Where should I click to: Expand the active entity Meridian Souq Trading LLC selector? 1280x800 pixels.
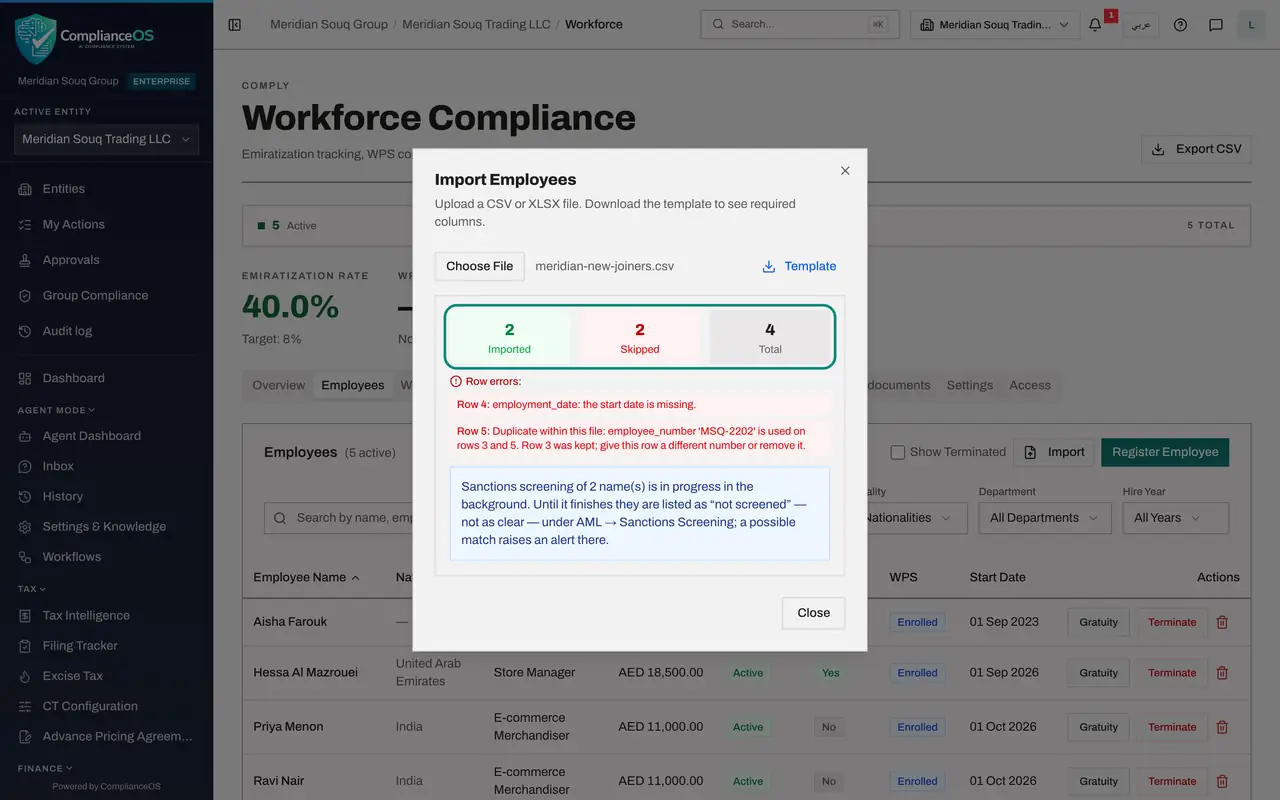pos(106,140)
